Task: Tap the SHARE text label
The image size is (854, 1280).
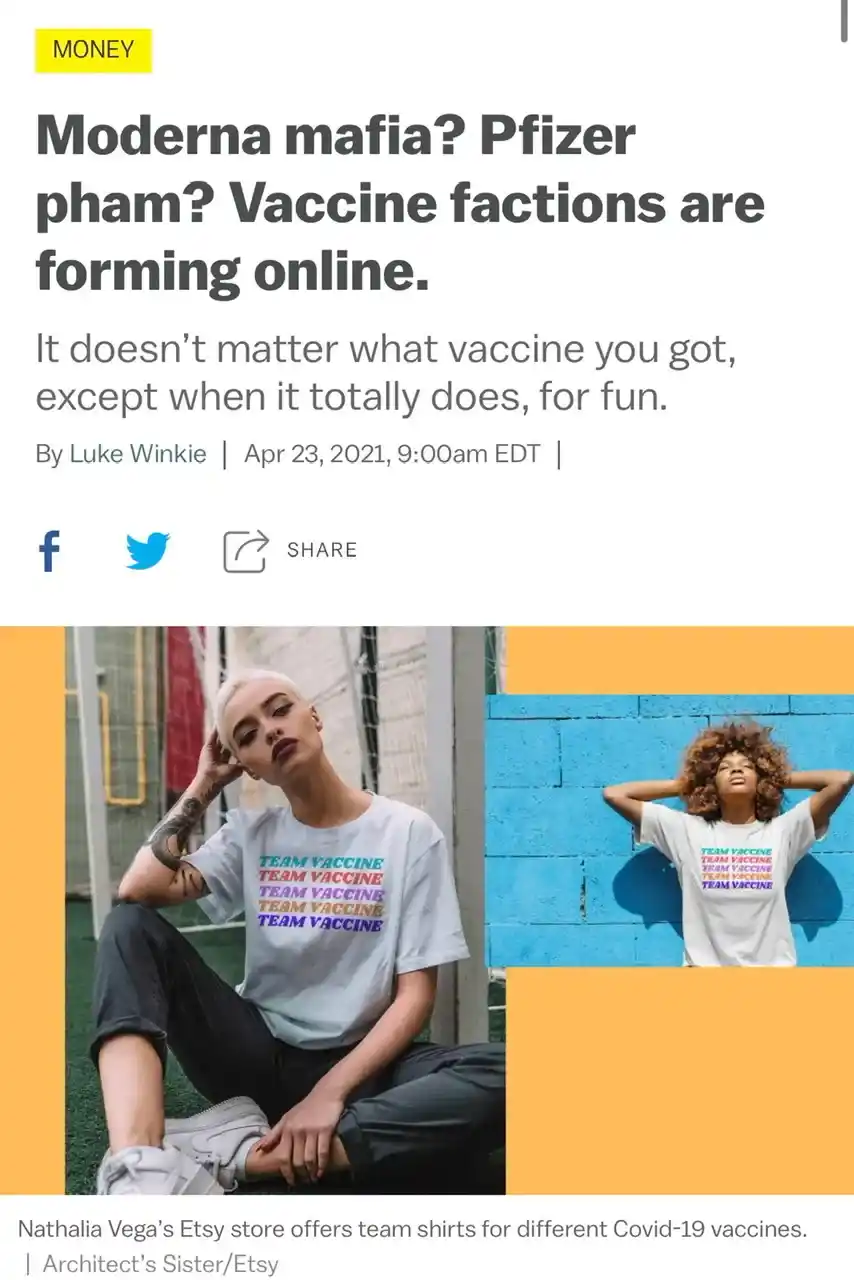Action: click(321, 550)
